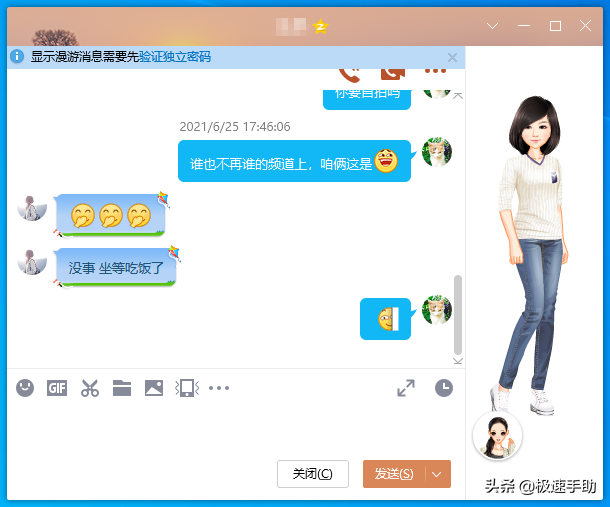Viewport: 610px width, 507px height.
Task: Click the chat scrollbar down arrow
Action: coord(458,361)
